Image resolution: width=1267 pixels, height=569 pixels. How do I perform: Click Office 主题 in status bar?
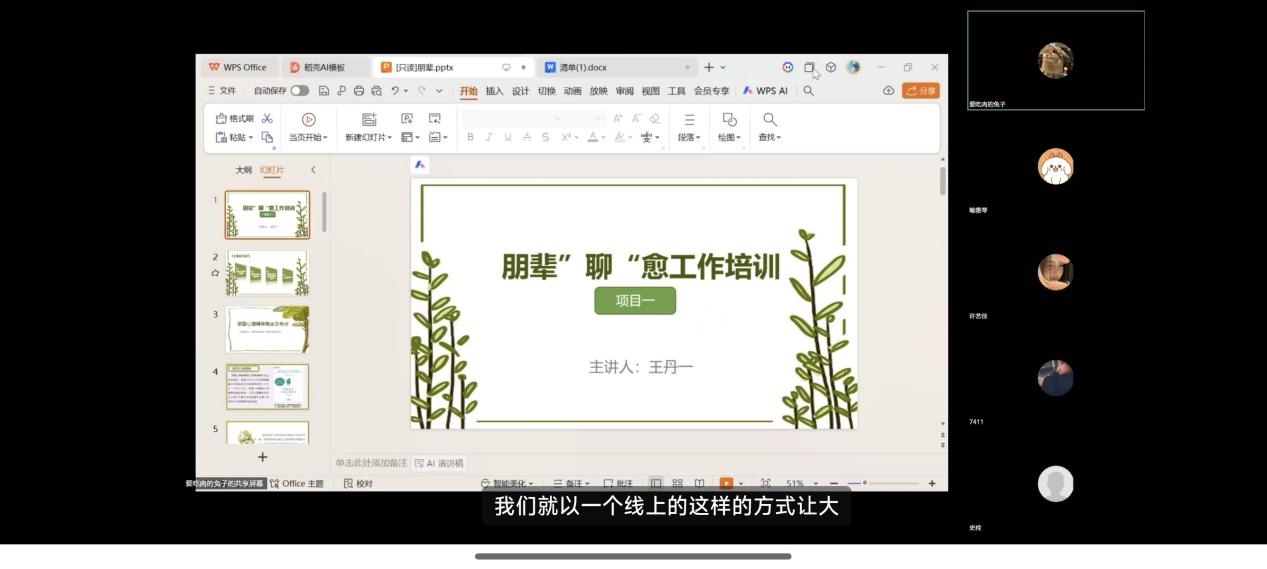point(296,483)
